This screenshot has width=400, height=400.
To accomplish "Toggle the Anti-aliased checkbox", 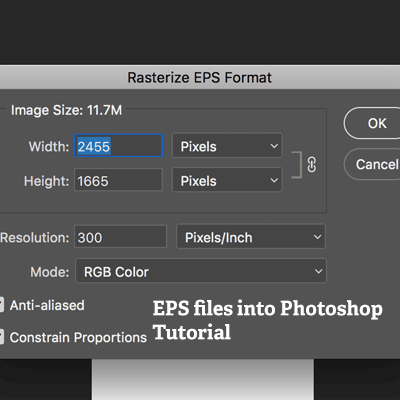I will tap(2, 305).
